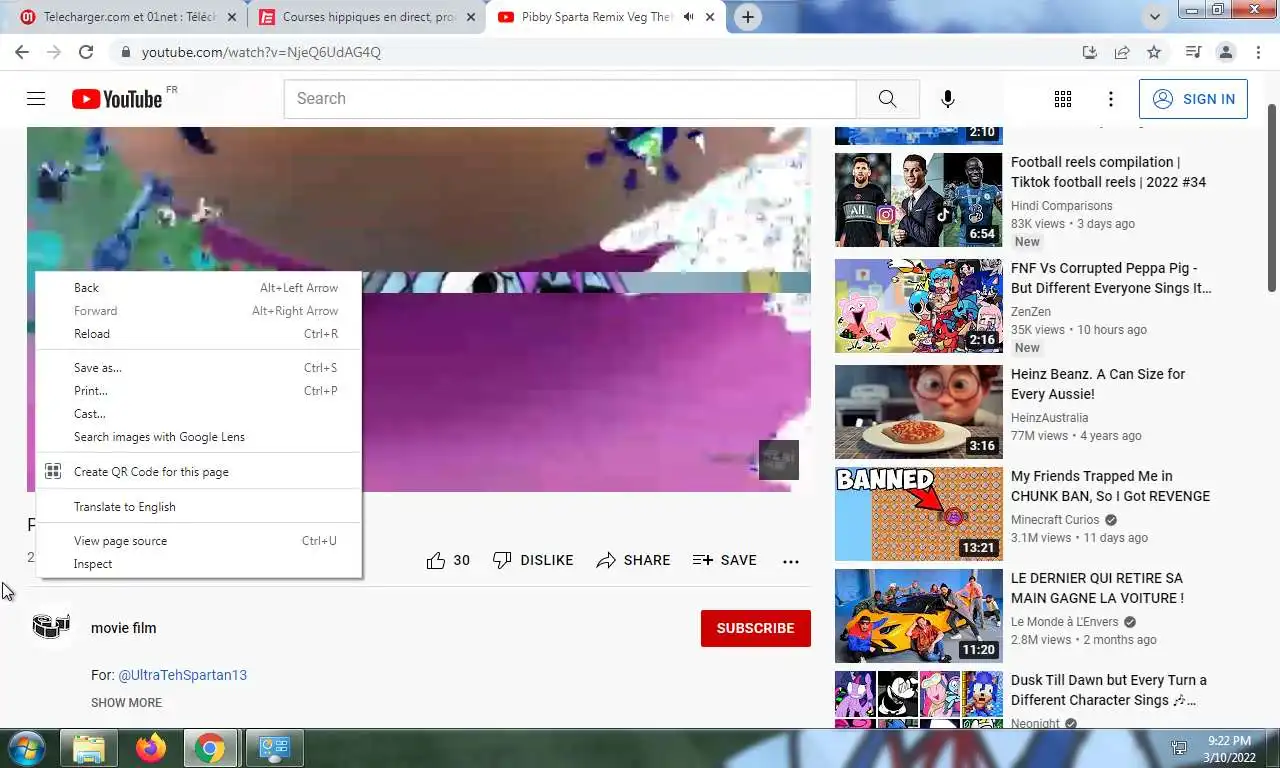Click the DISLIKE button

(533, 560)
